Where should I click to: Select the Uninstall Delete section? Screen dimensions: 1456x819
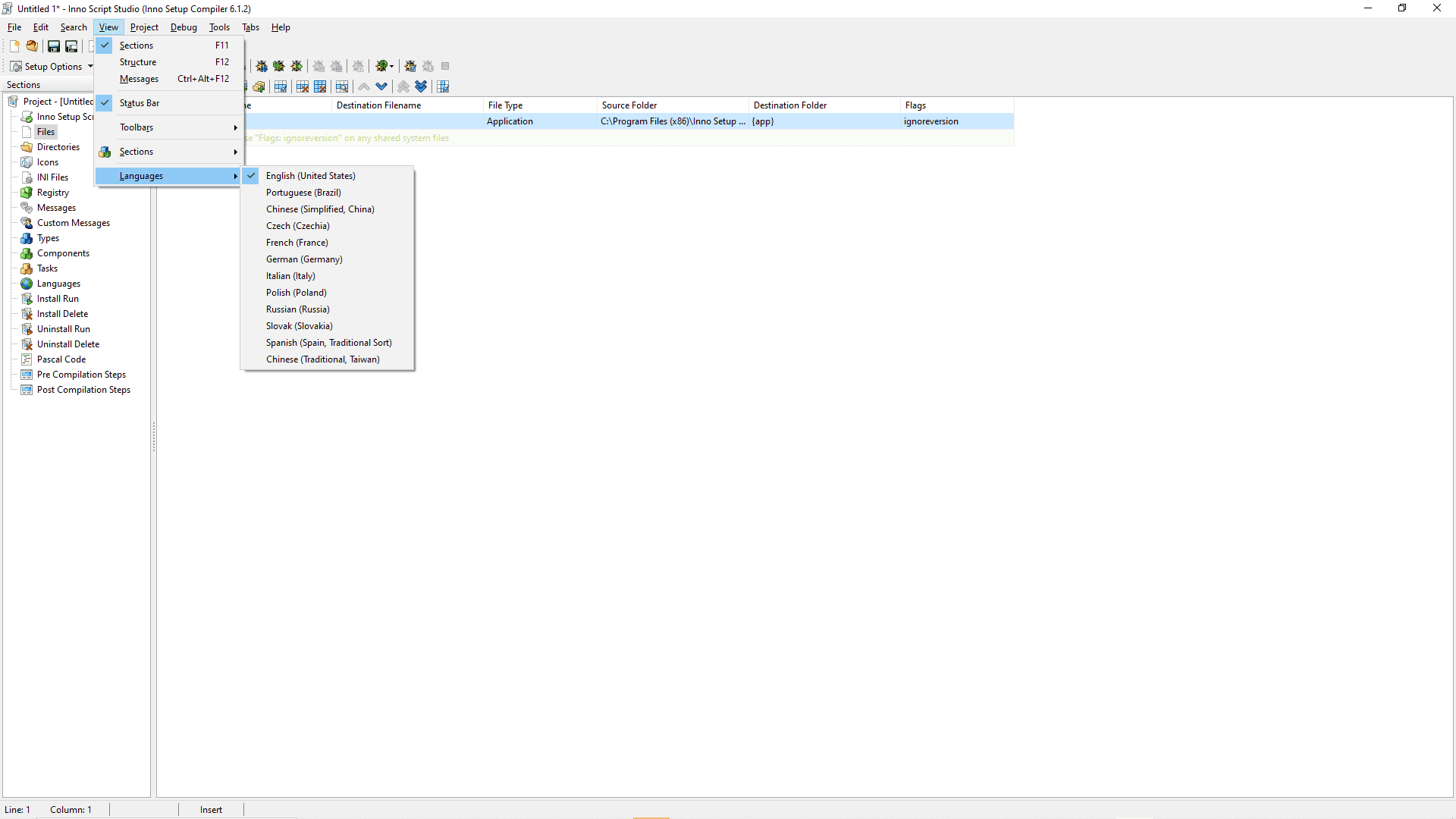pos(68,344)
